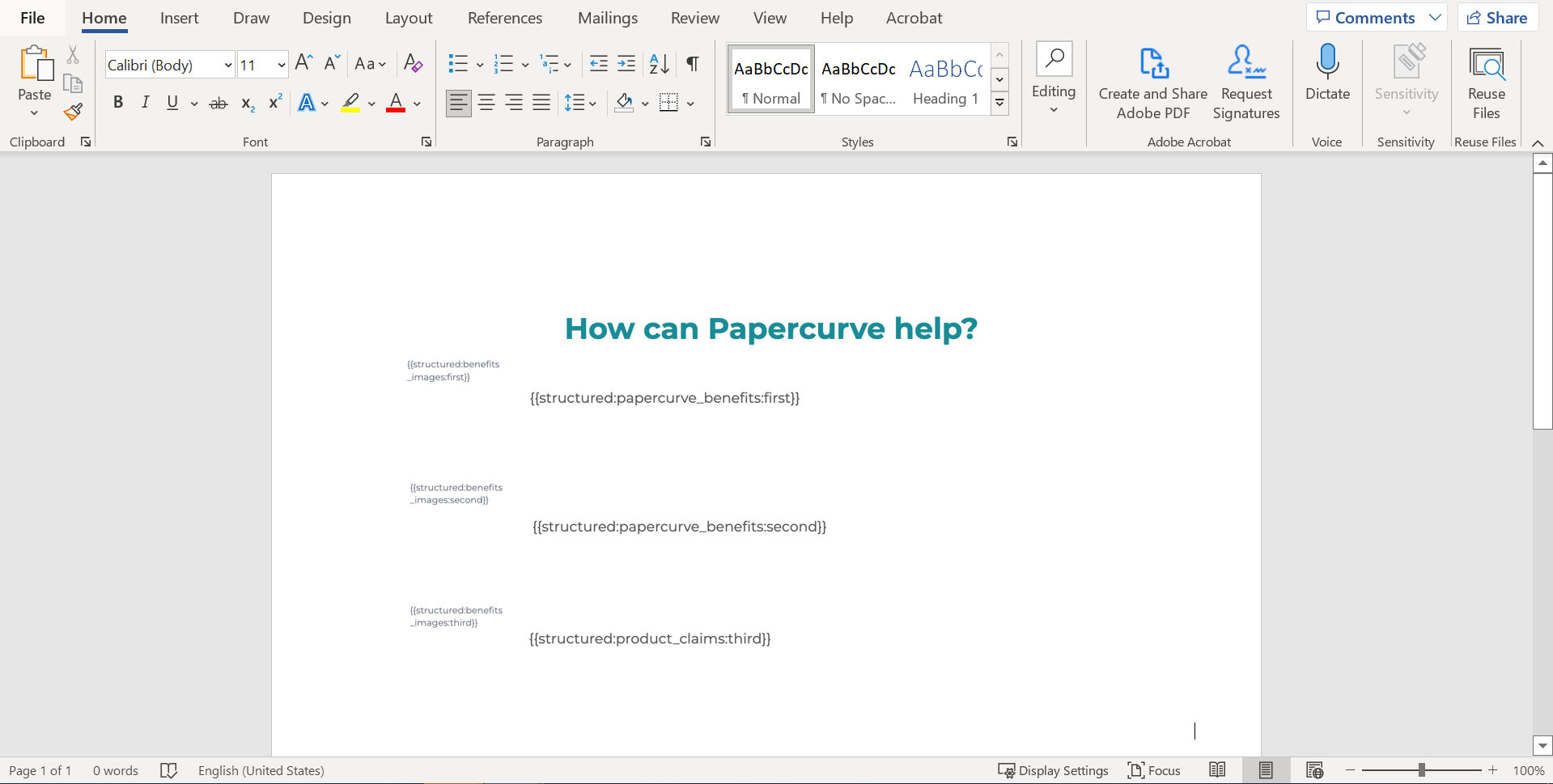Apply the Heading 1 style

click(944, 81)
